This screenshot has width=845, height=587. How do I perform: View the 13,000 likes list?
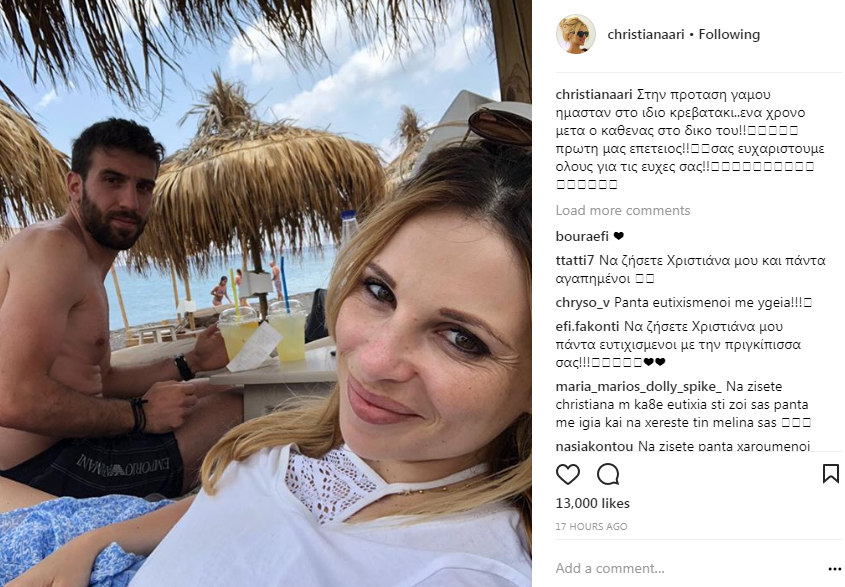click(x=592, y=503)
